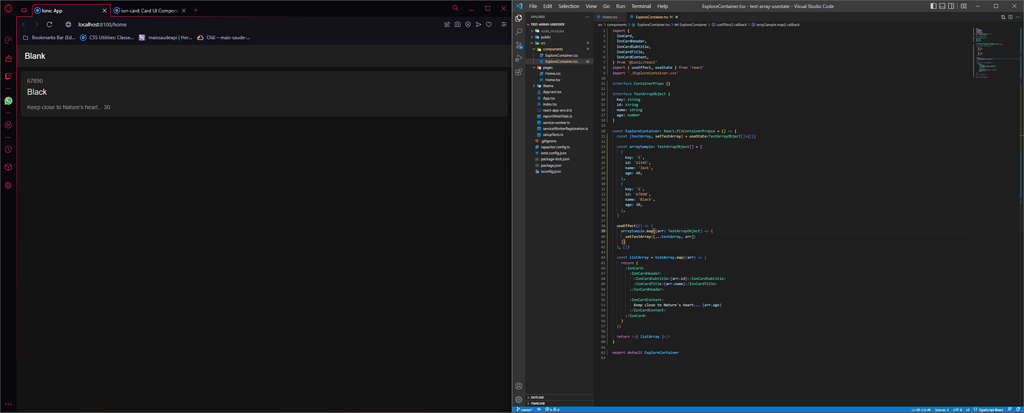
Task: Expand the TIMELINE section
Action: [x=537, y=403]
